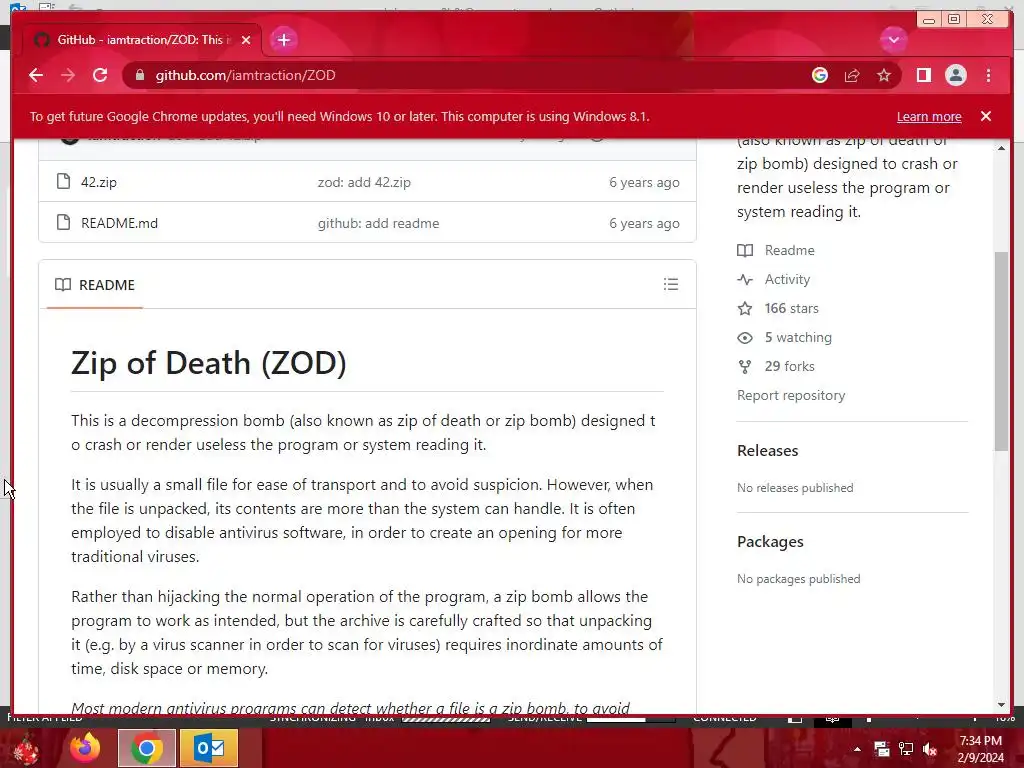Image resolution: width=1024 pixels, height=768 pixels.
Task: Click the eye icon beside watching
Action: point(744,338)
